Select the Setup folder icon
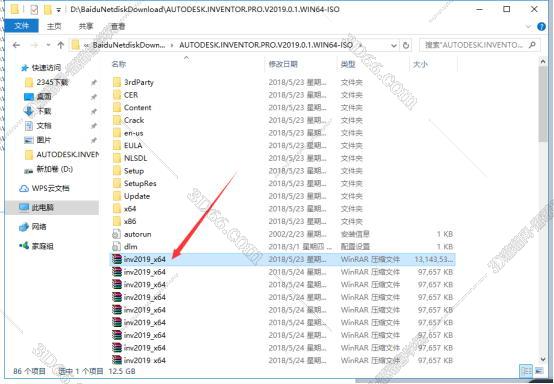Image resolution: width=554 pixels, height=384 pixels. (x=117, y=171)
